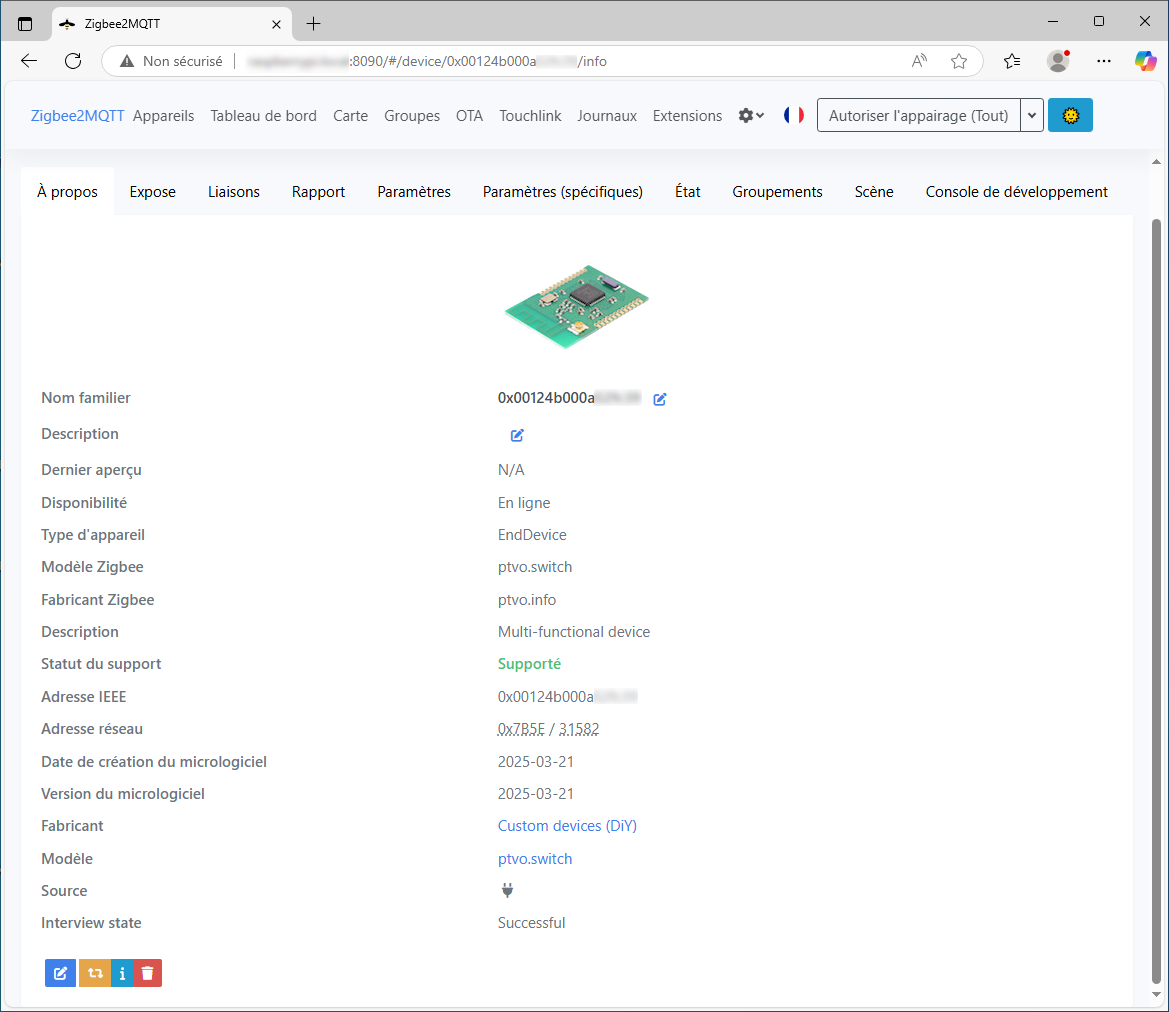Open the État tab

[687, 192]
